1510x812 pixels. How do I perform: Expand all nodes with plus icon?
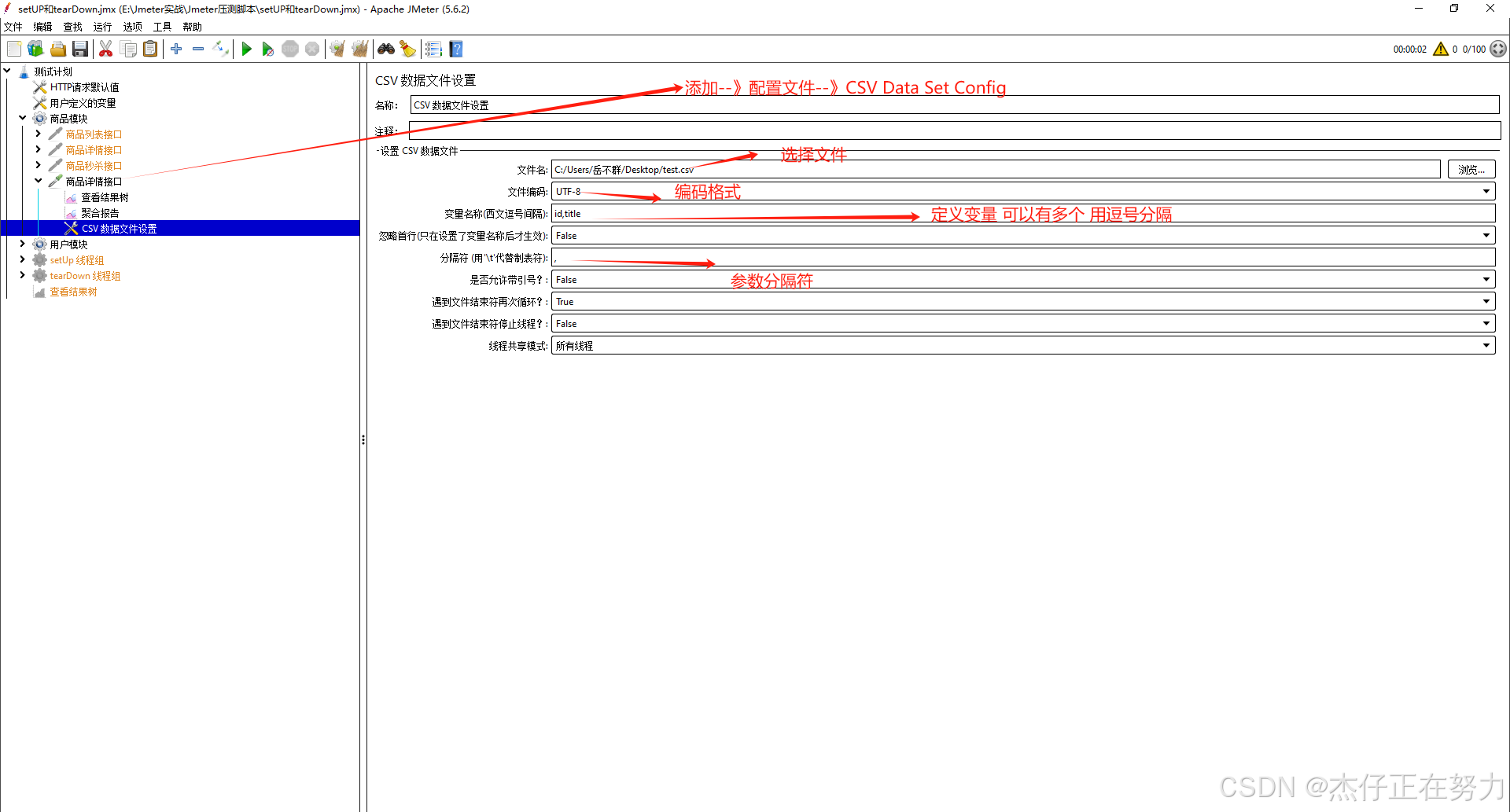(x=176, y=49)
